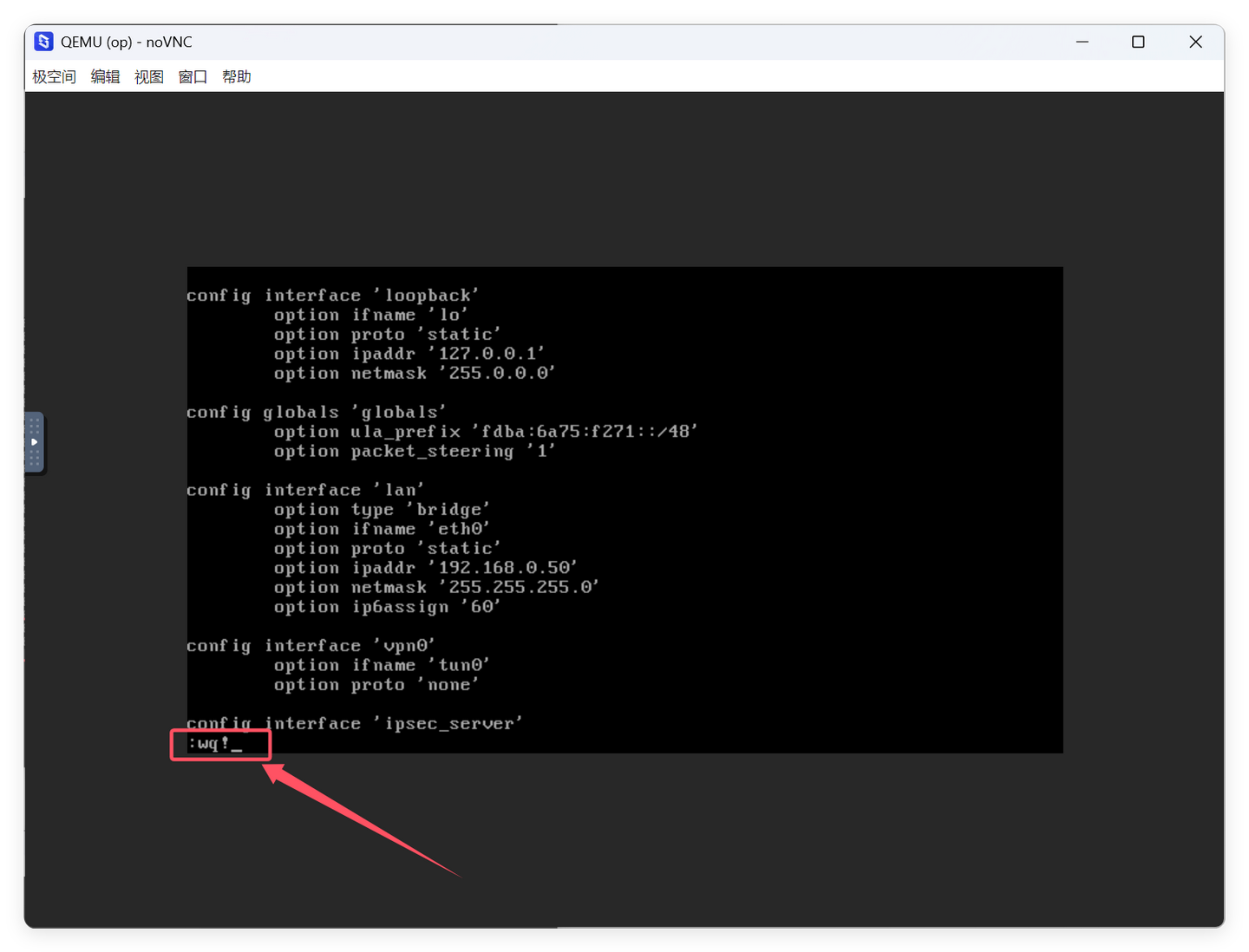Screen dimensions: 1249x952
Task: Click the ula_prefix 'fdba:6a75:f271::/48' line
Action: click(x=486, y=431)
